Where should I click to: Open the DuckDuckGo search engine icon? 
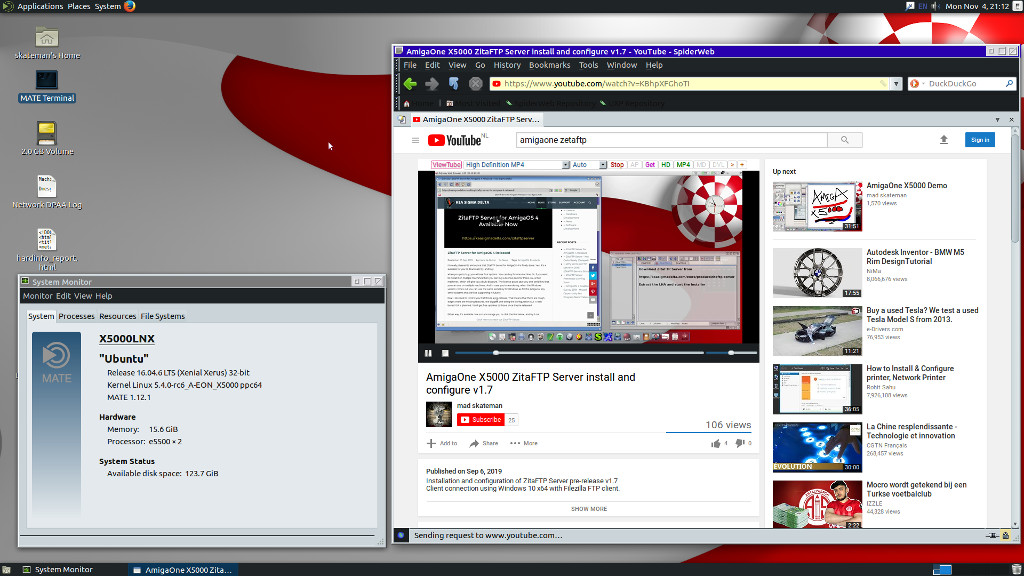click(914, 84)
